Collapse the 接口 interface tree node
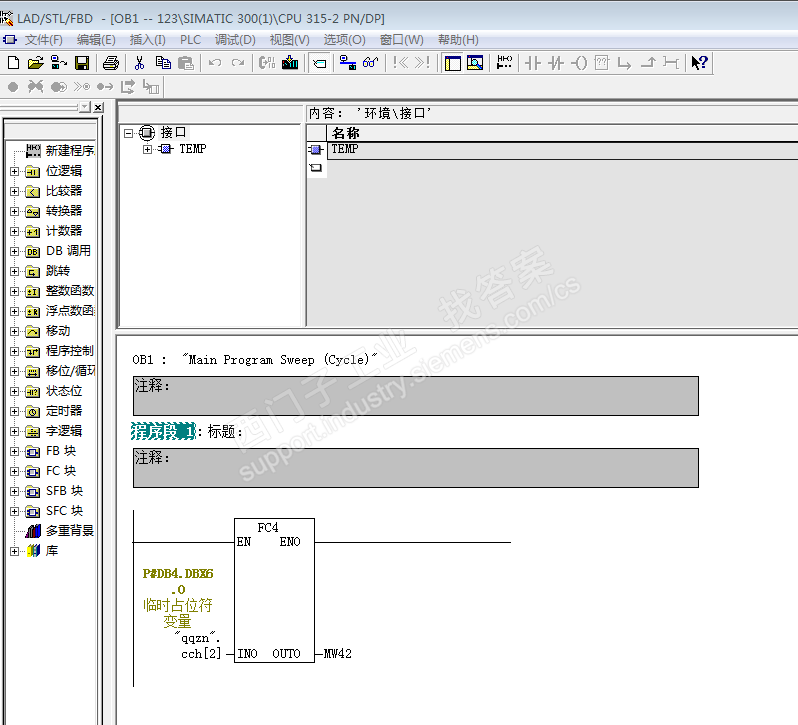The width and height of the screenshot is (798, 725). click(x=129, y=133)
